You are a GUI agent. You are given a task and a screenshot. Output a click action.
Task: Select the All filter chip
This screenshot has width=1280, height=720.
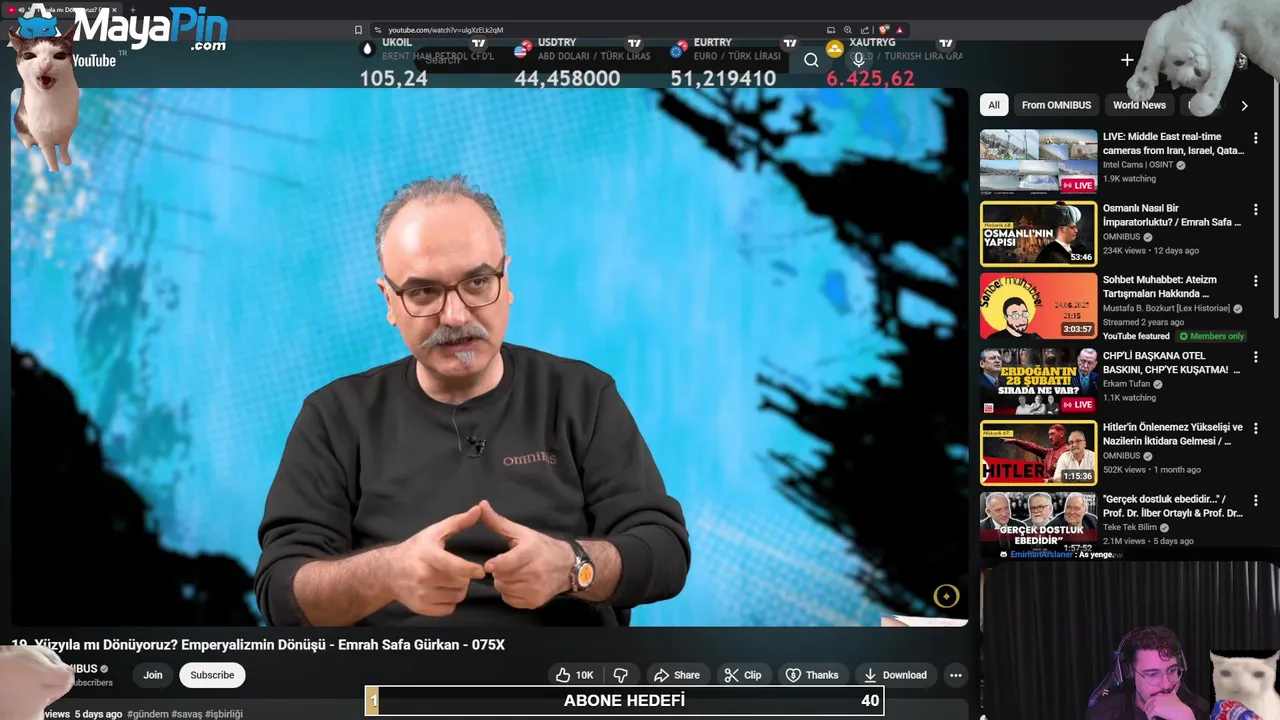[993, 105]
